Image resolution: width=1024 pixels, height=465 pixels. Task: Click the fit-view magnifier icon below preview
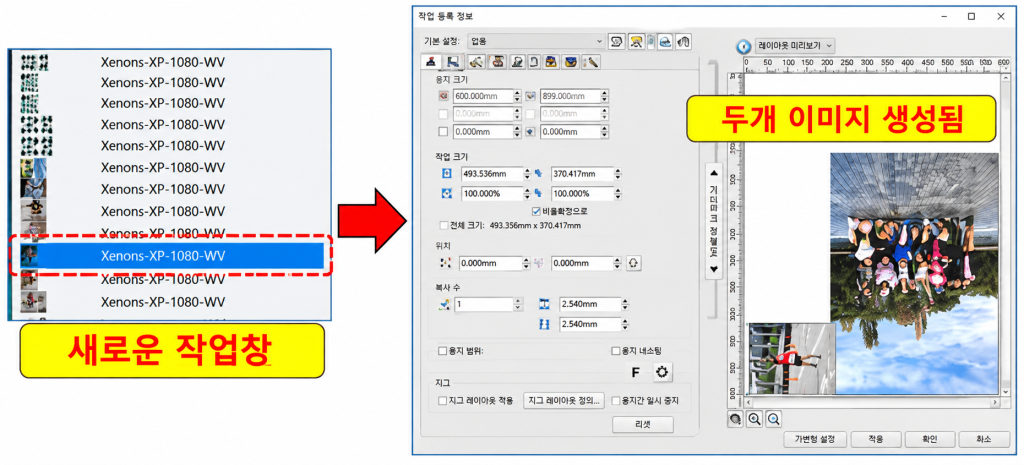[x=735, y=419]
